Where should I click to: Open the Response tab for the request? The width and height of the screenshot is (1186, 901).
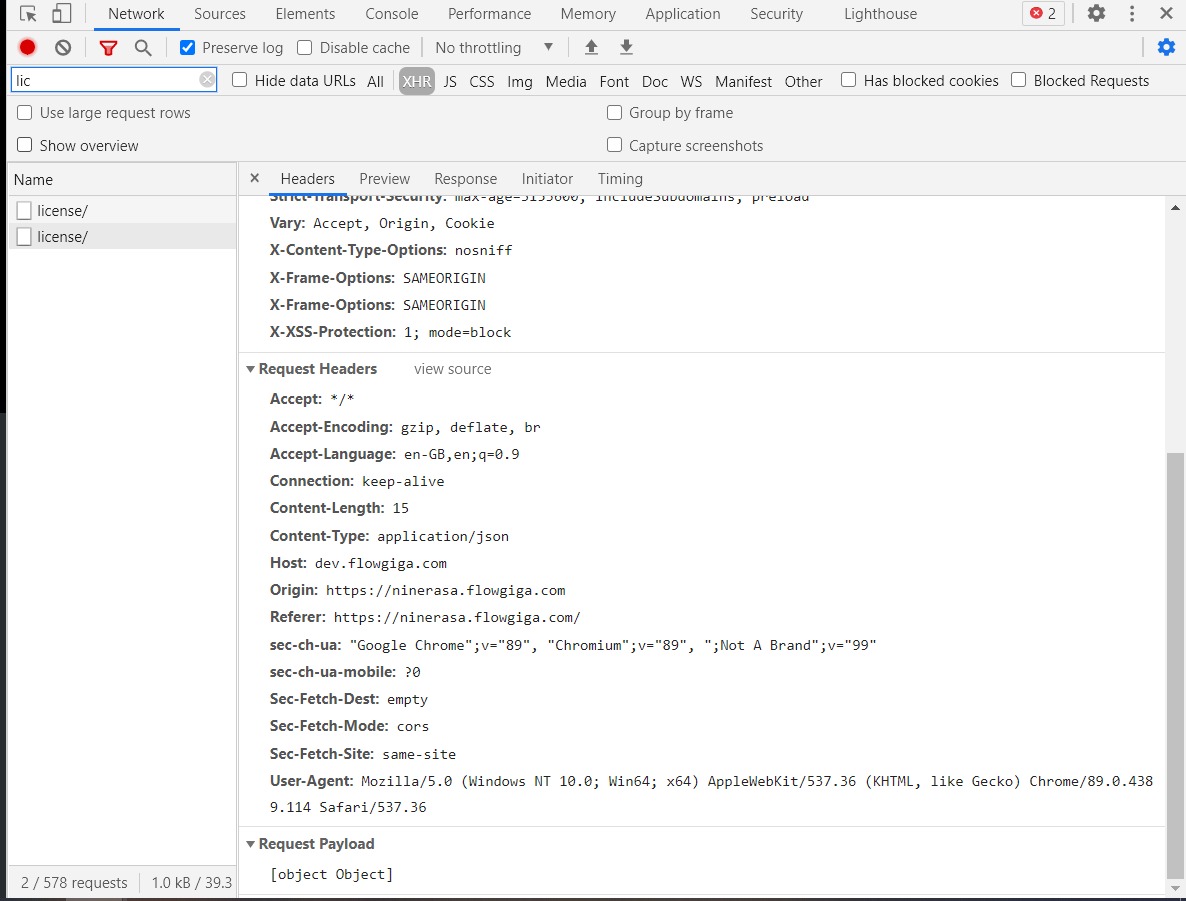tap(465, 178)
